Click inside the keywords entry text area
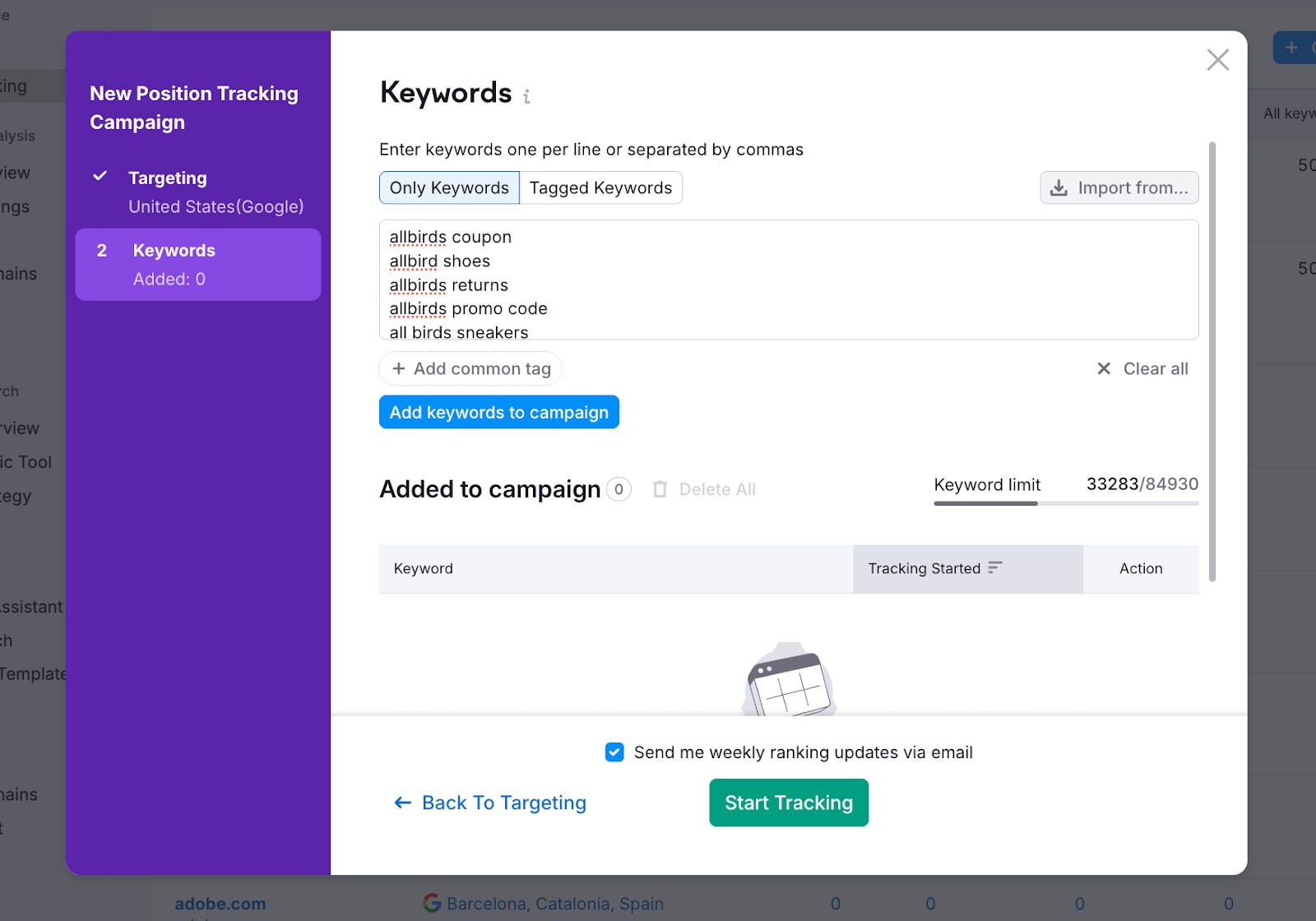The width and height of the screenshot is (1316, 921). 788,280
